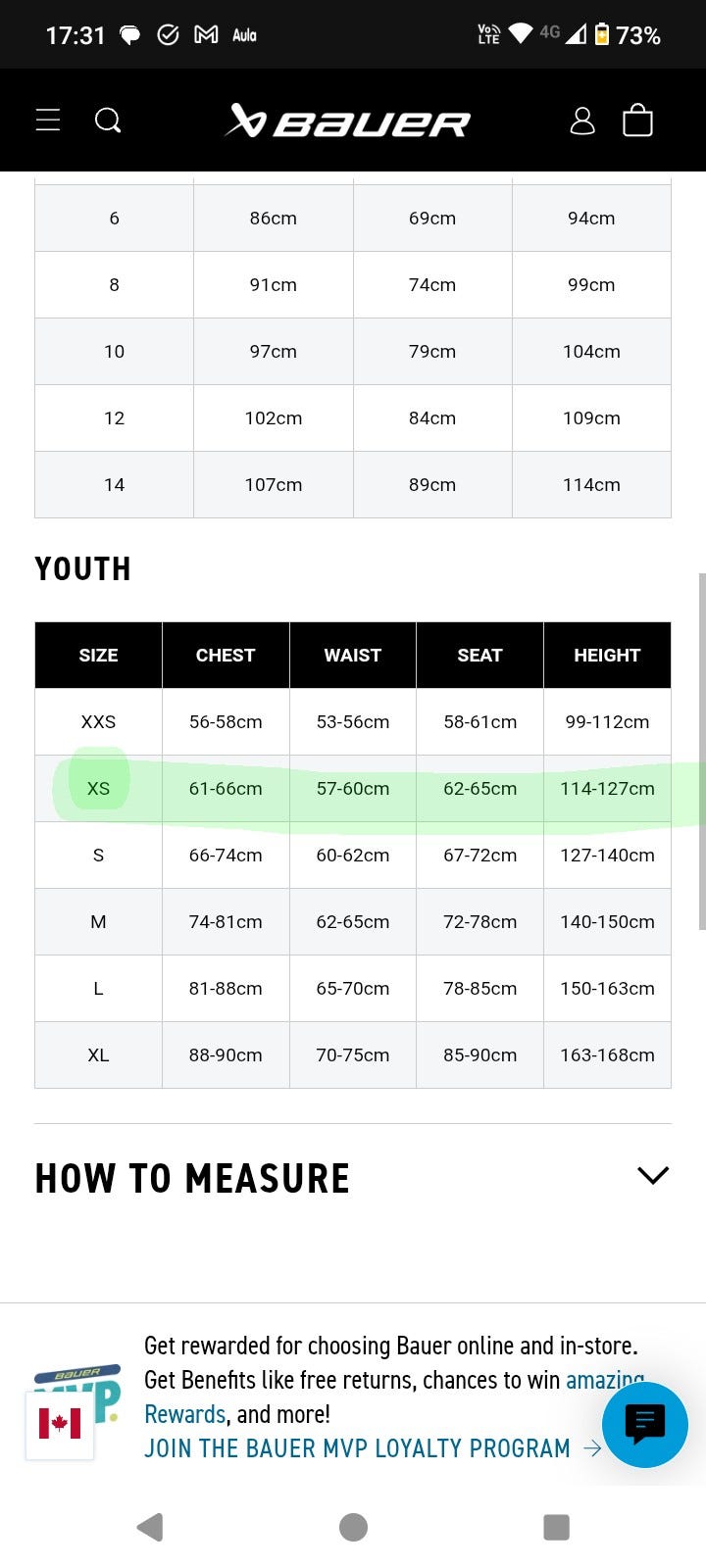Open the user account icon

582,121
